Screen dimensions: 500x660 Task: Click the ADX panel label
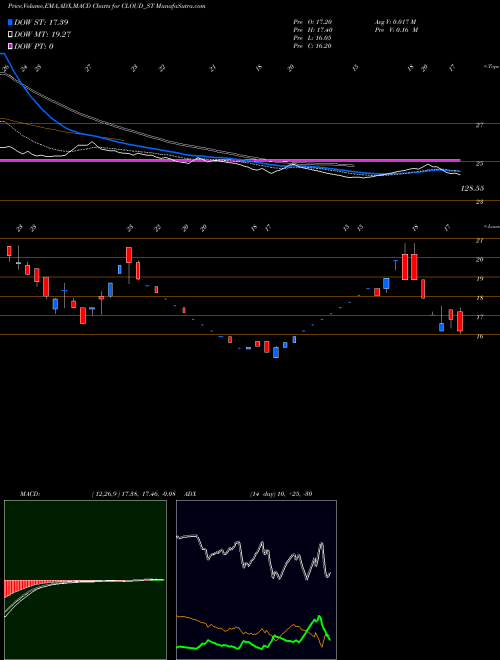(x=190, y=494)
